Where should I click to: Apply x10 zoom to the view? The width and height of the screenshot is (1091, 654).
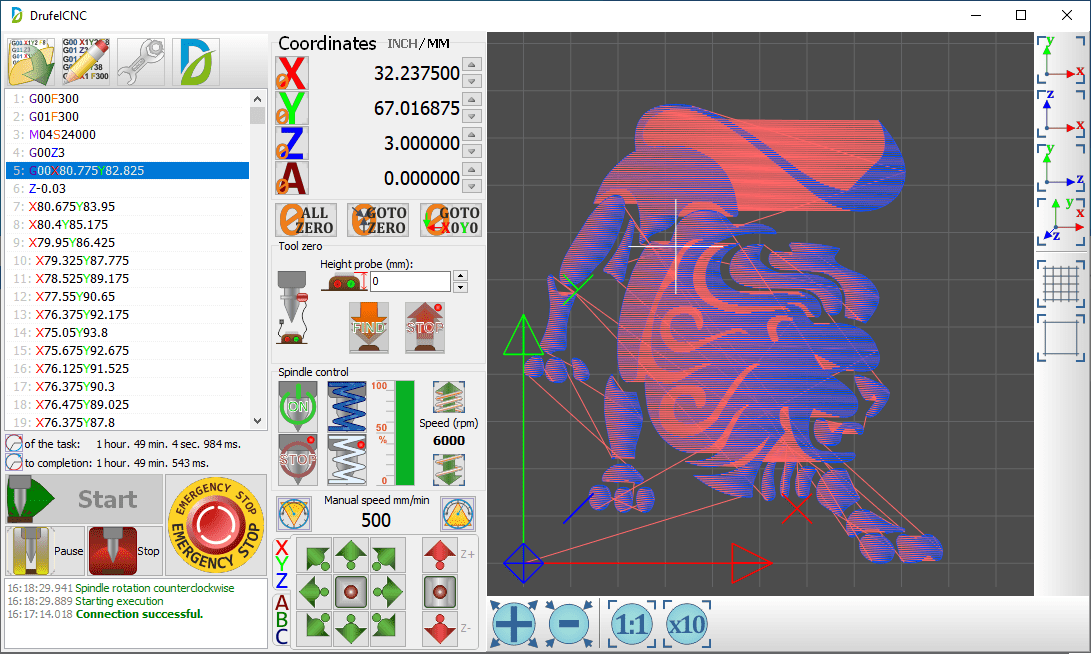point(687,624)
